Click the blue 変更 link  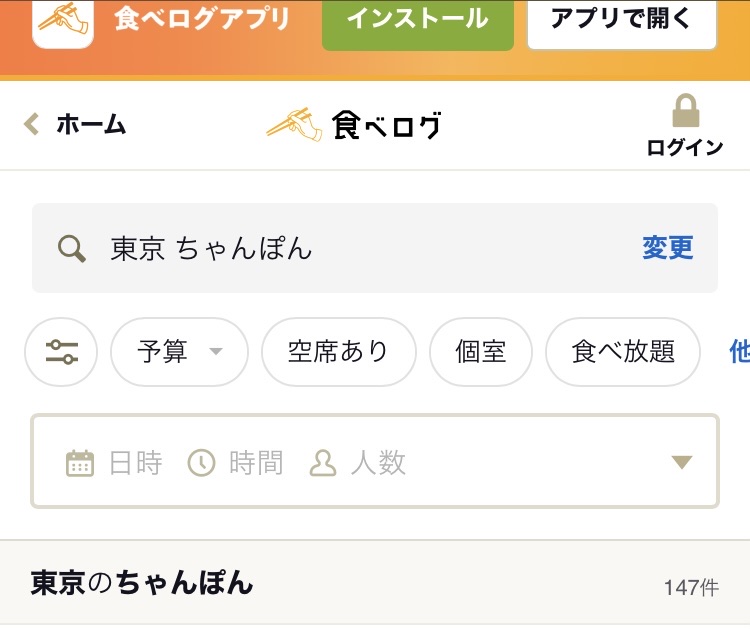[668, 248]
